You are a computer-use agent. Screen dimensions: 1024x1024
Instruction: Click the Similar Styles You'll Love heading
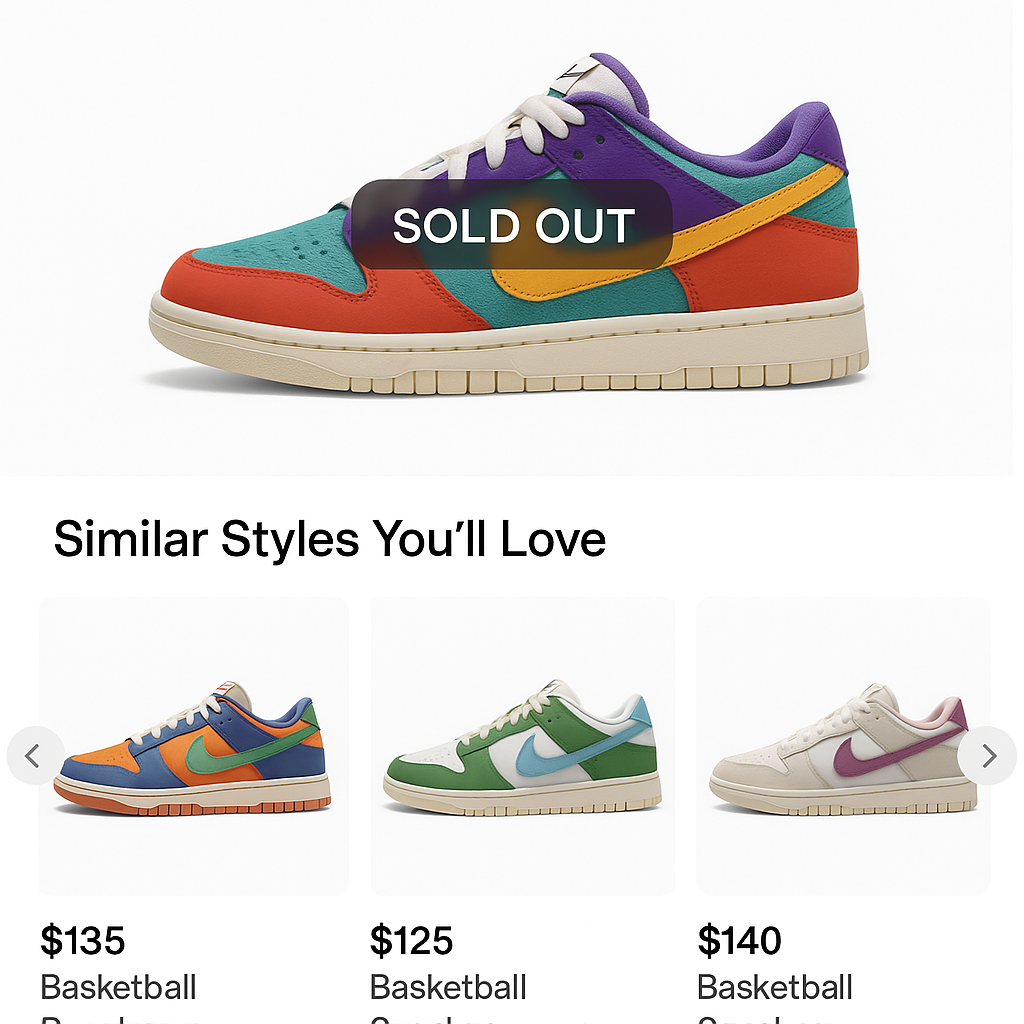point(330,539)
